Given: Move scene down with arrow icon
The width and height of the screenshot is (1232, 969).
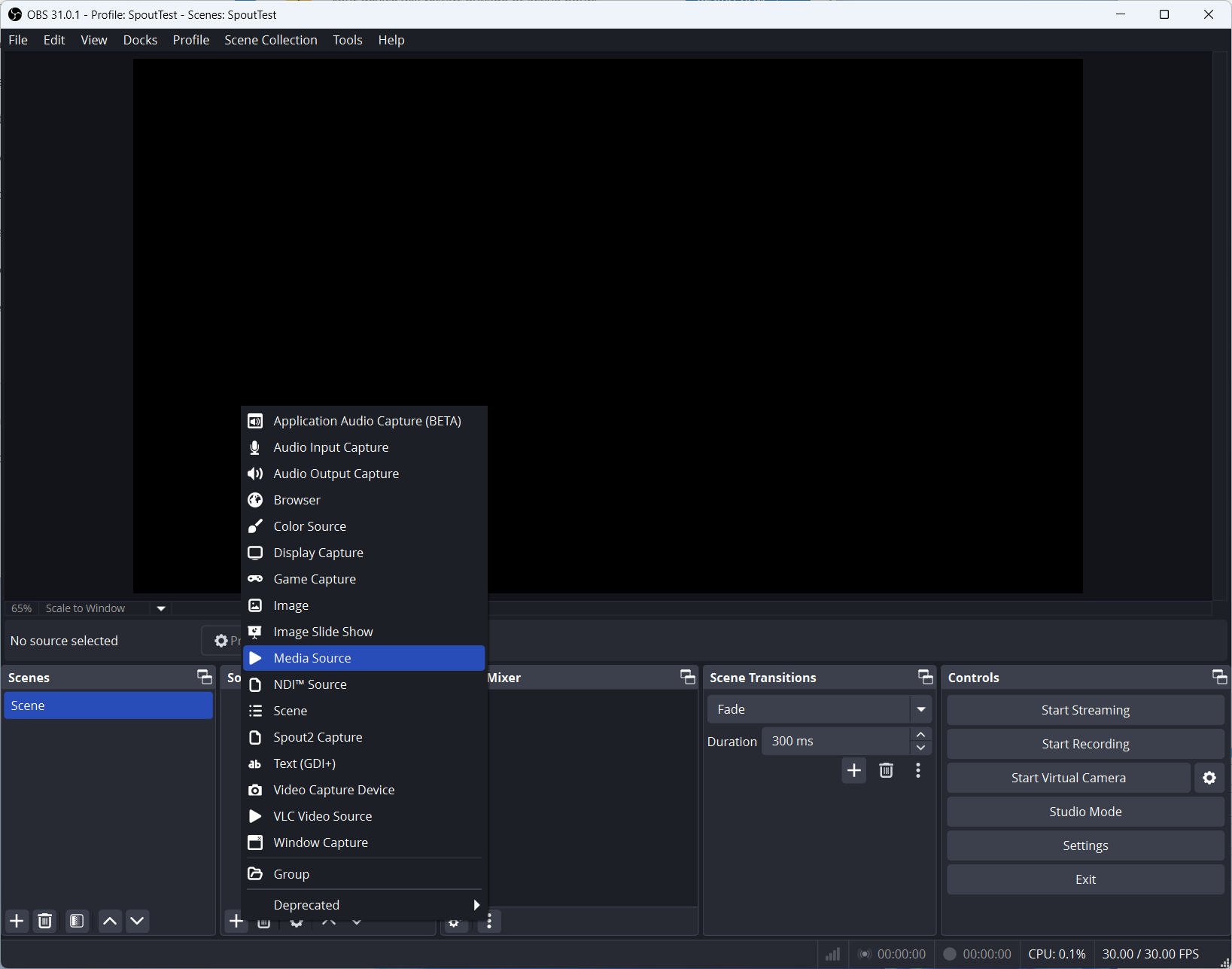Looking at the screenshot, I should click(137, 921).
